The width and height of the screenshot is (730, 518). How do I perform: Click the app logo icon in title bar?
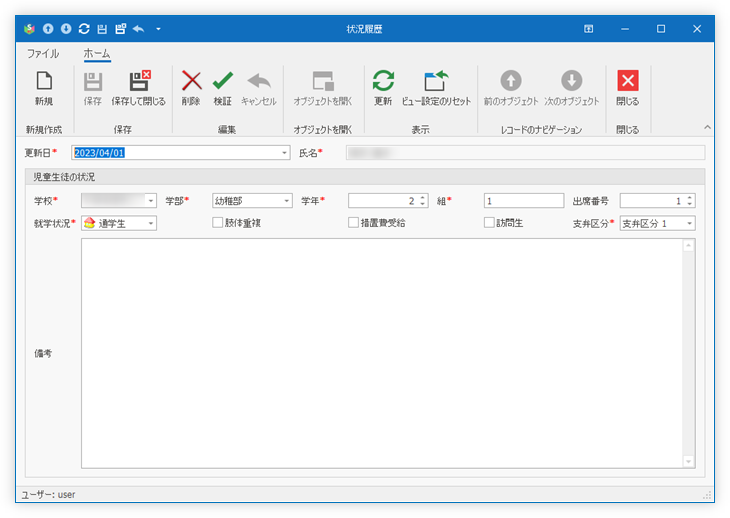[x=29, y=29]
